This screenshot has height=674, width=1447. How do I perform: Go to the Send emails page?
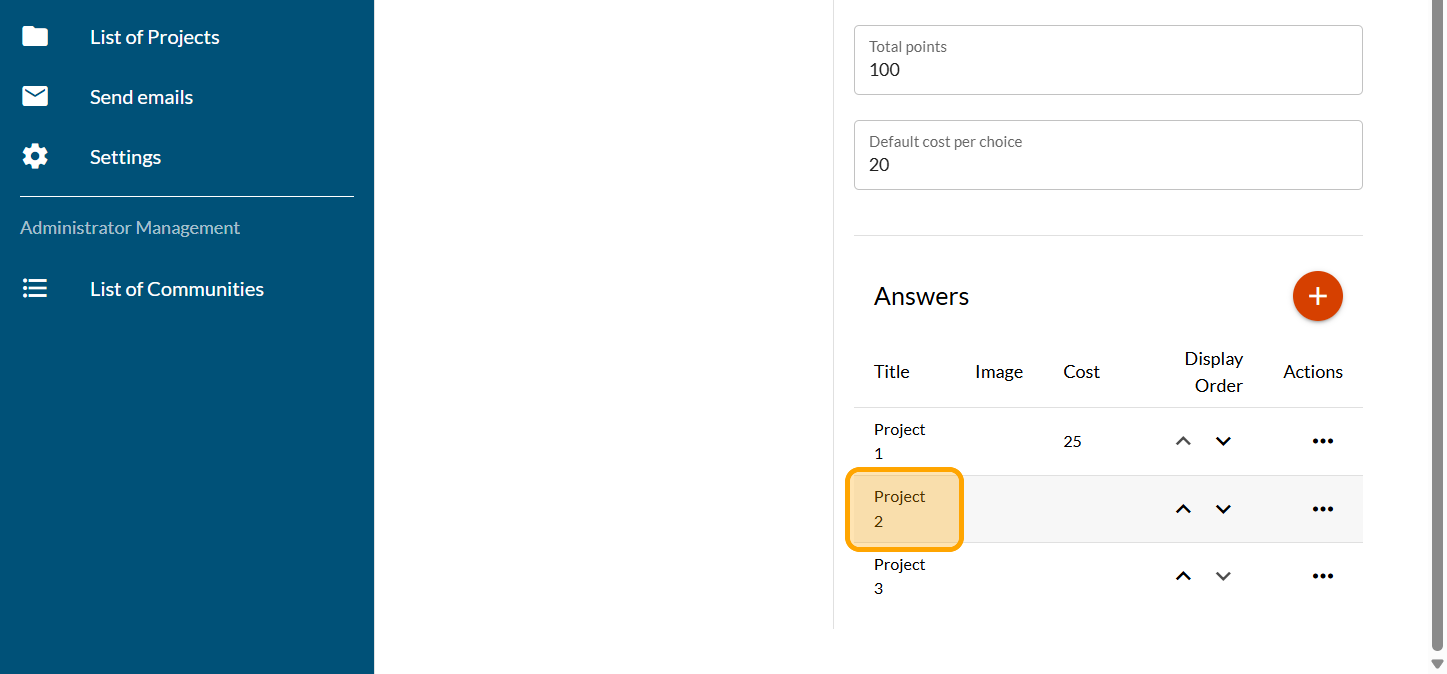[142, 97]
